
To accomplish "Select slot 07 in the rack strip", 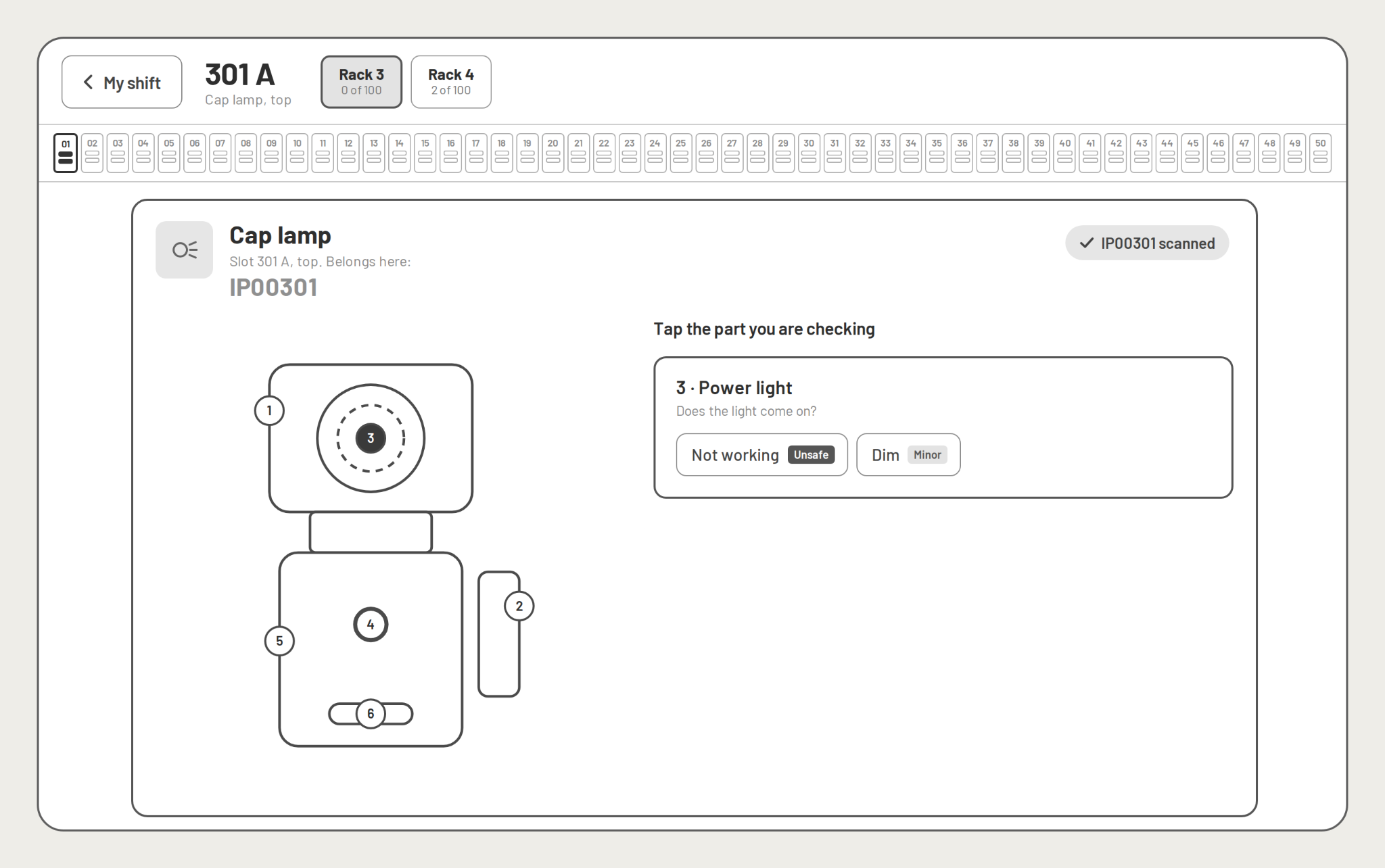I will (x=220, y=153).
